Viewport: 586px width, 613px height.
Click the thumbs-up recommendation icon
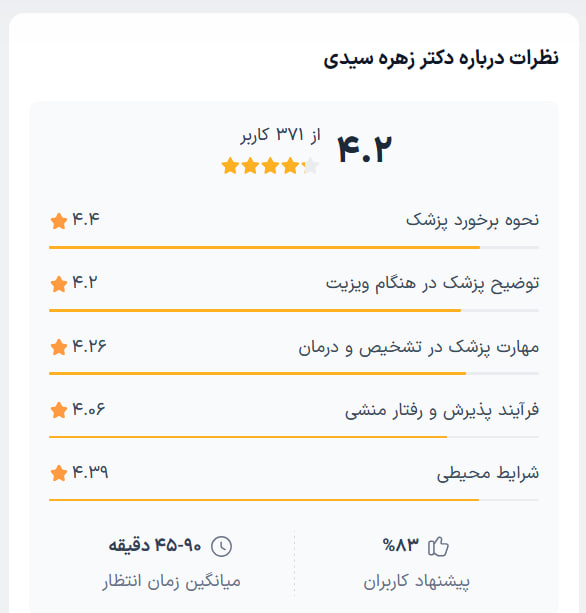[438, 546]
